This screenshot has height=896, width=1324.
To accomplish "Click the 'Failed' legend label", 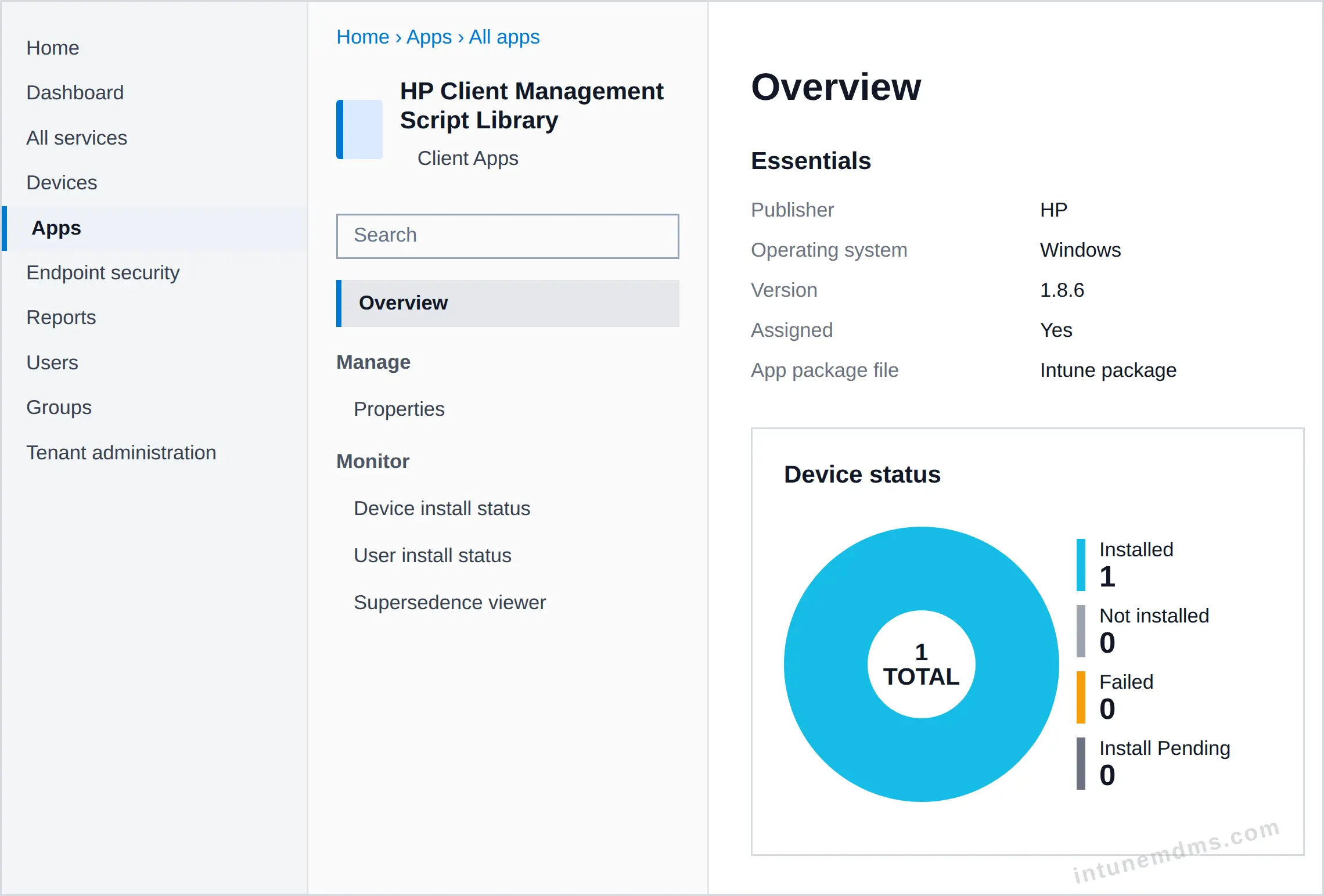I will 1127,682.
